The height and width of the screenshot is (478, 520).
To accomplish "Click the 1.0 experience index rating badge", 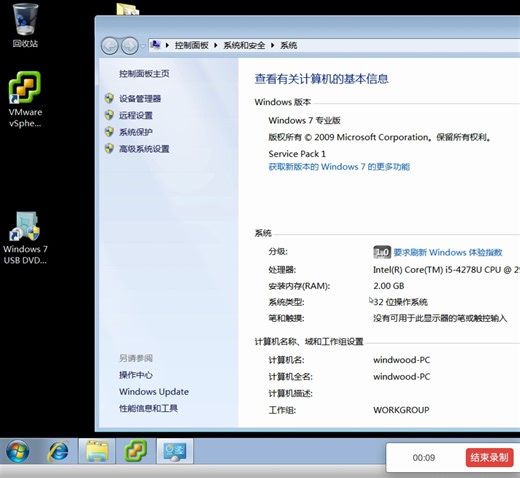I will point(382,252).
